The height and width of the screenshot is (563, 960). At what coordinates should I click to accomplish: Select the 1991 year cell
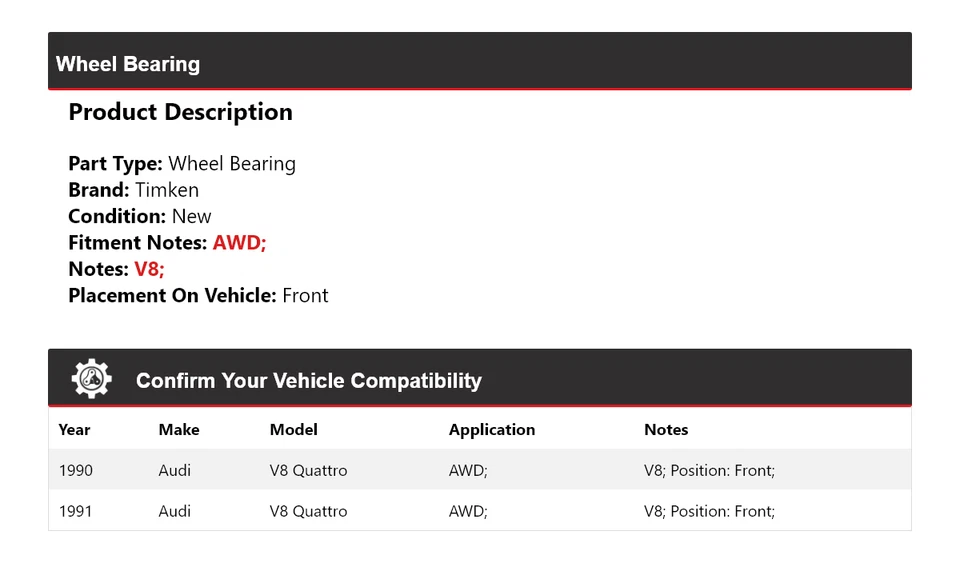[x=75, y=511]
